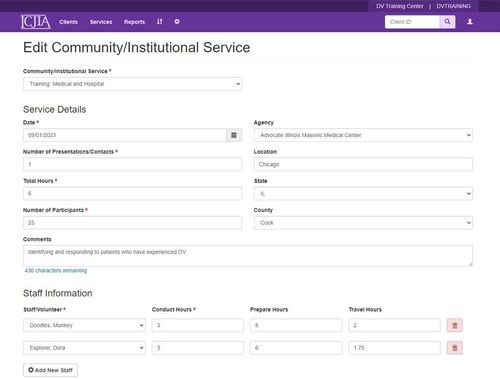Open the Services menu

[101, 22]
